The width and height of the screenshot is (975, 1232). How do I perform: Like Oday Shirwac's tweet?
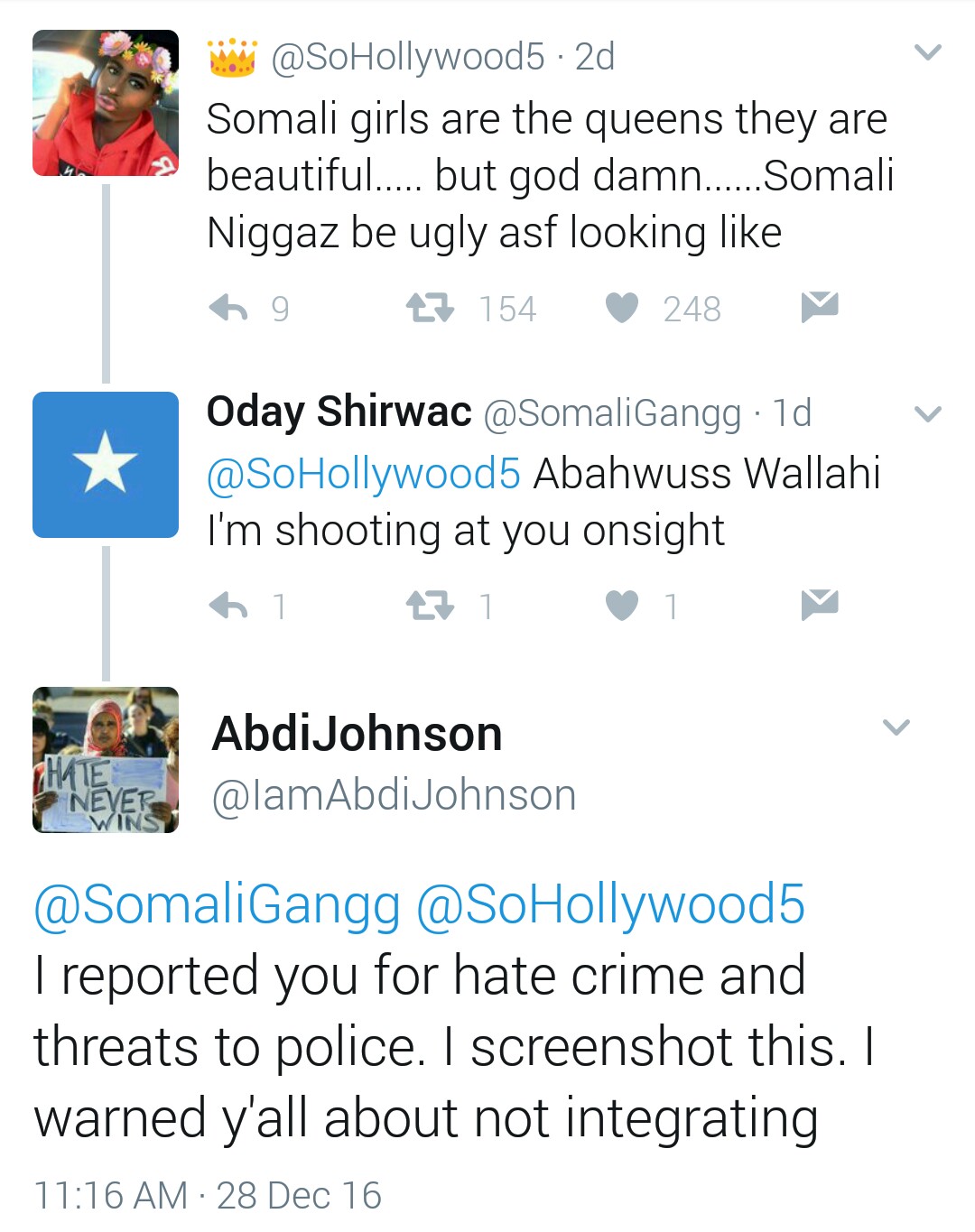click(621, 606)
